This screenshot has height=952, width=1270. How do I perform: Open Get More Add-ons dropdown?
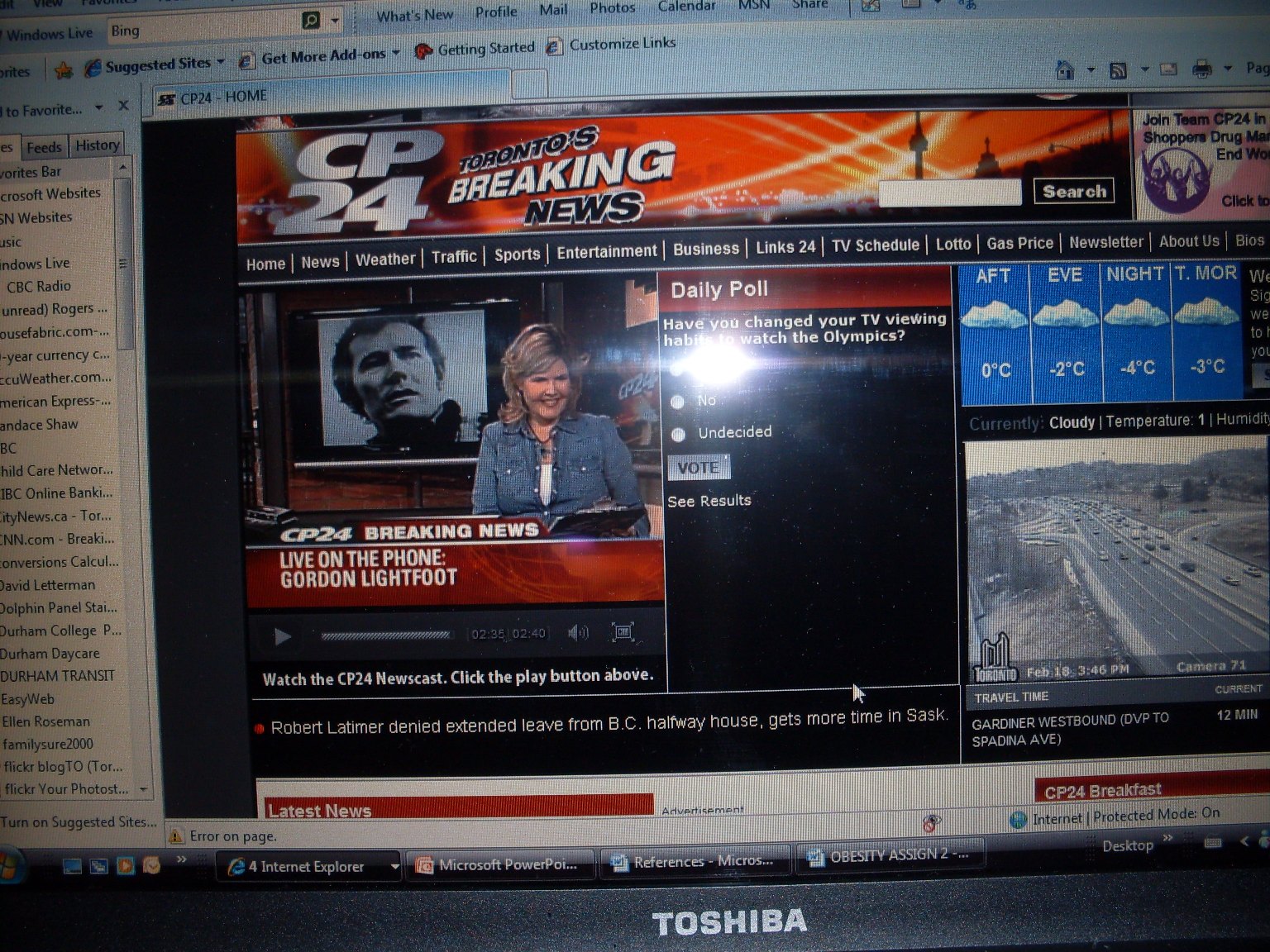396,53
